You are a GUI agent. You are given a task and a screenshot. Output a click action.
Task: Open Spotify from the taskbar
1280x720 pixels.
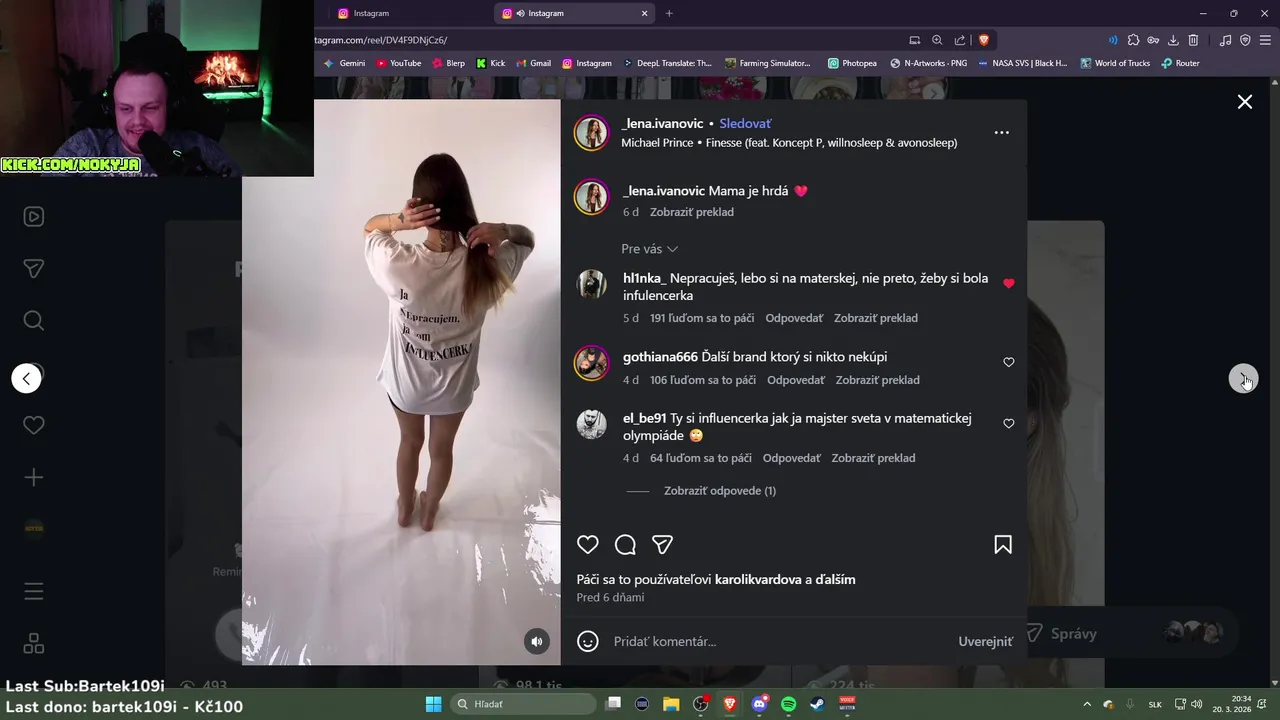tap(788, 704)
